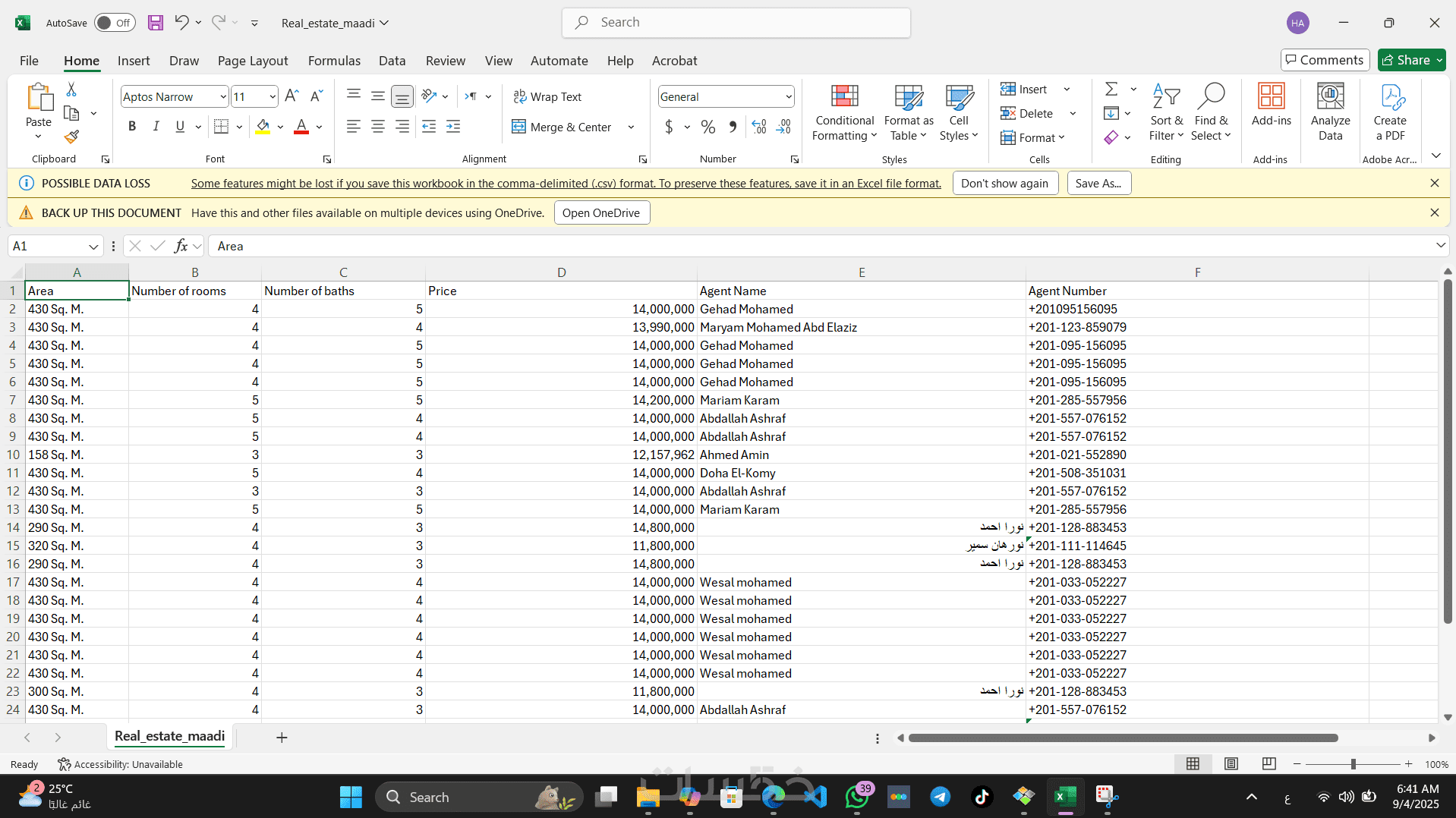Click Increase Indent icon

tap(454, 127)
